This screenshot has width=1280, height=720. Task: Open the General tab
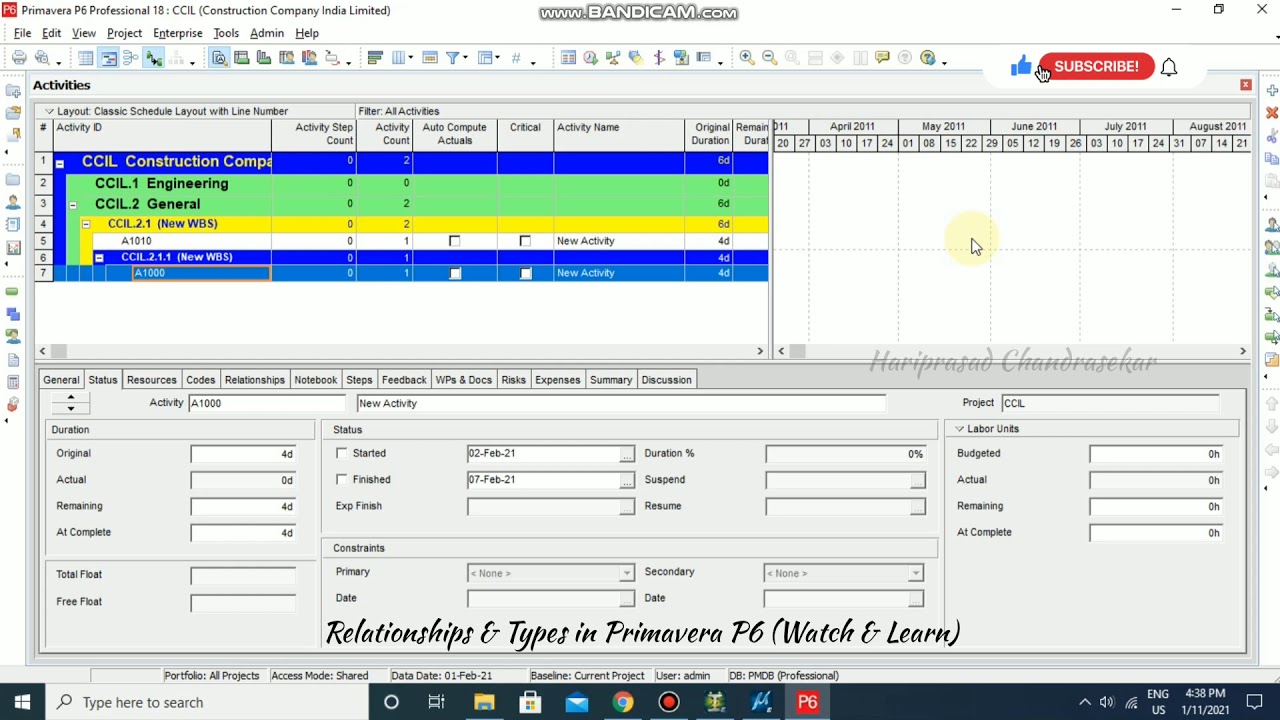click(61, 380)
